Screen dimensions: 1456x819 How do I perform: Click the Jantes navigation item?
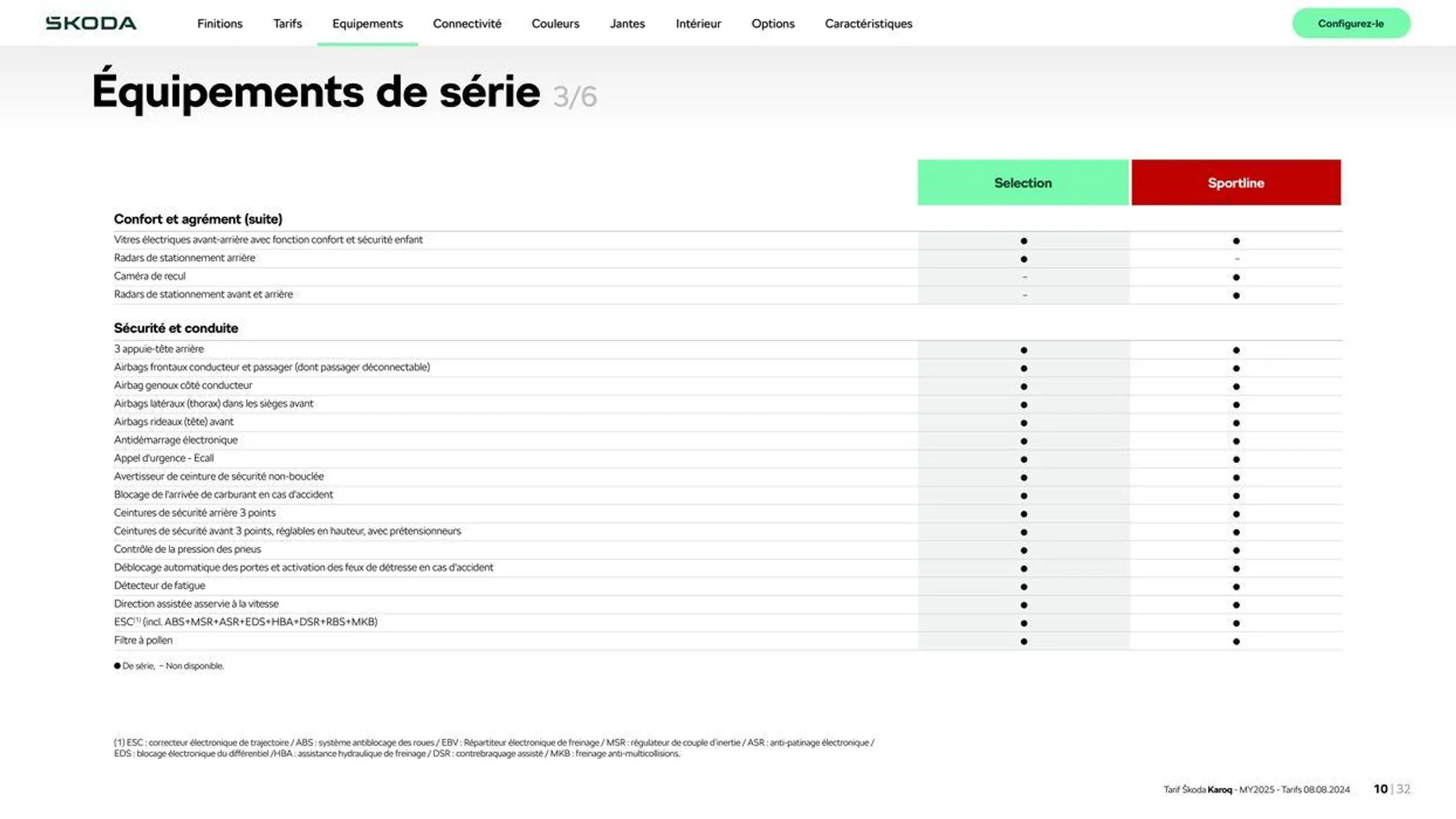click(x=627, y=23)
